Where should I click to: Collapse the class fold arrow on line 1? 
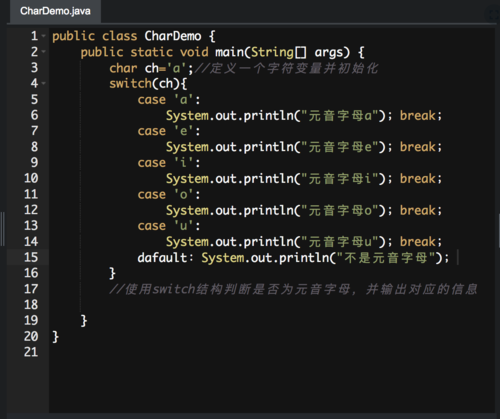pyautogui.click(x=44, y=36)
